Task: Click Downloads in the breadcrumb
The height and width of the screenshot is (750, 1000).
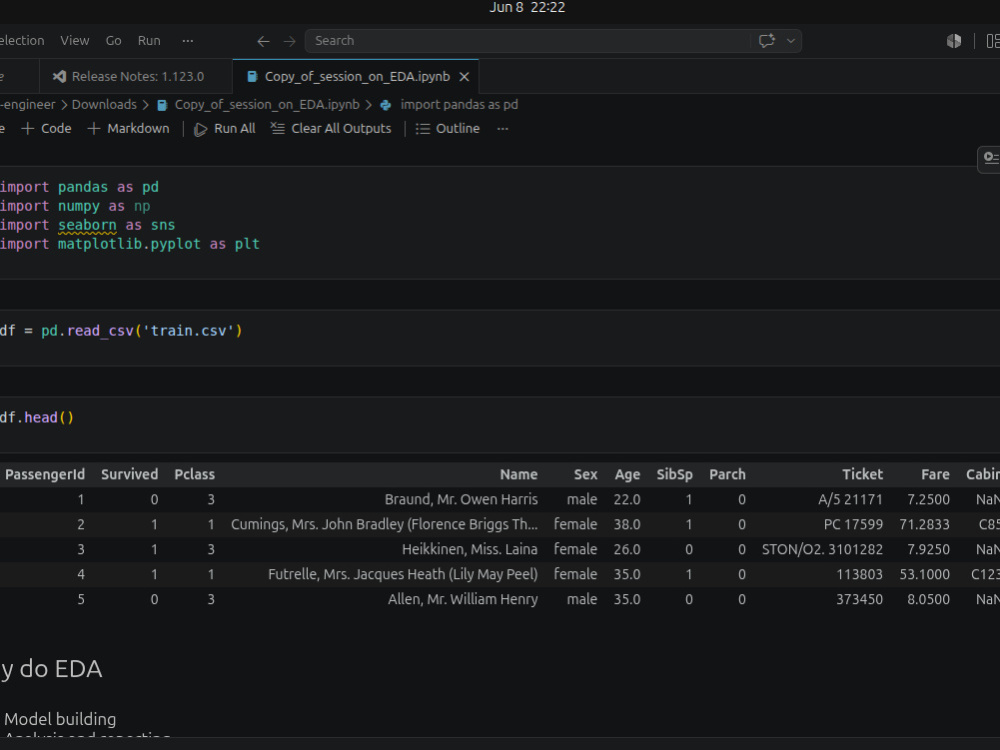Action: [104, 105]
